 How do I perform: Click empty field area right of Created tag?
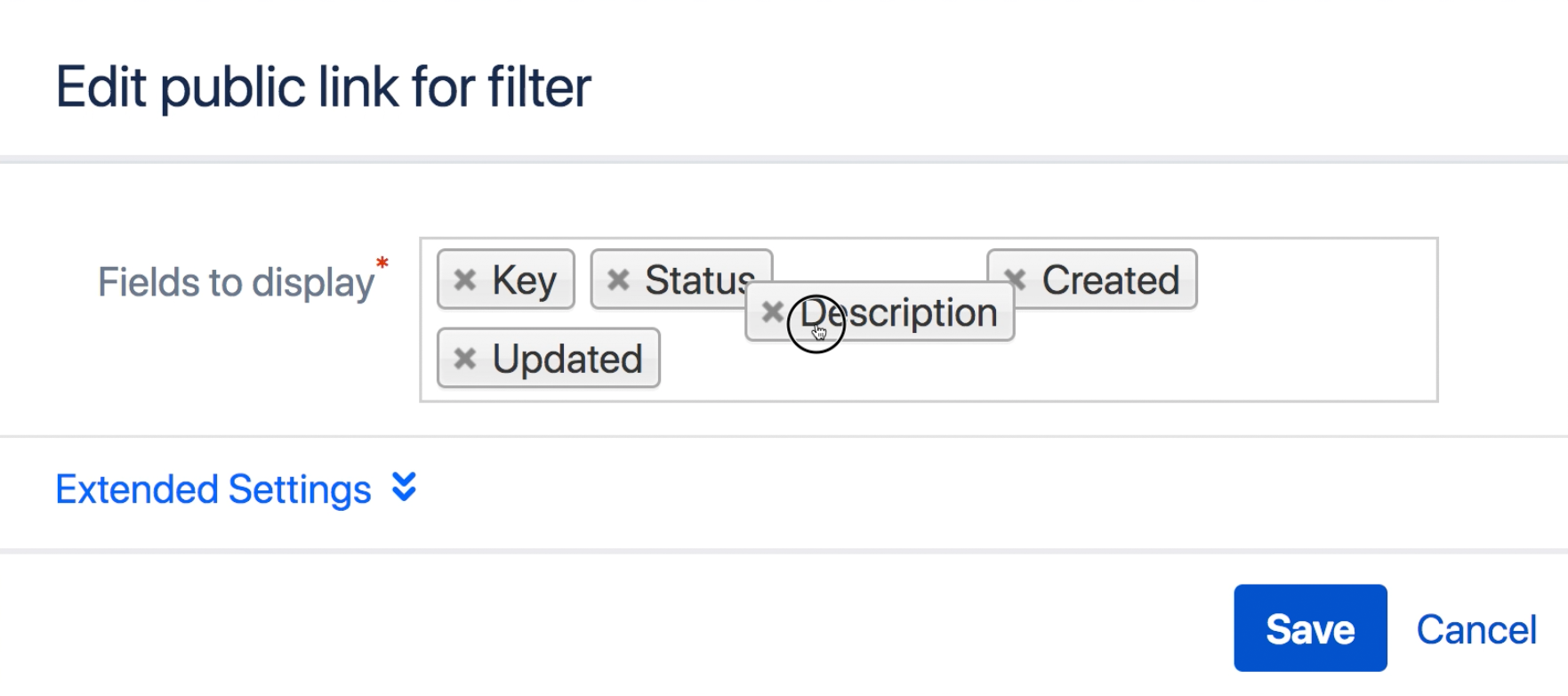pyautogui.click(x=1316, y=280)
